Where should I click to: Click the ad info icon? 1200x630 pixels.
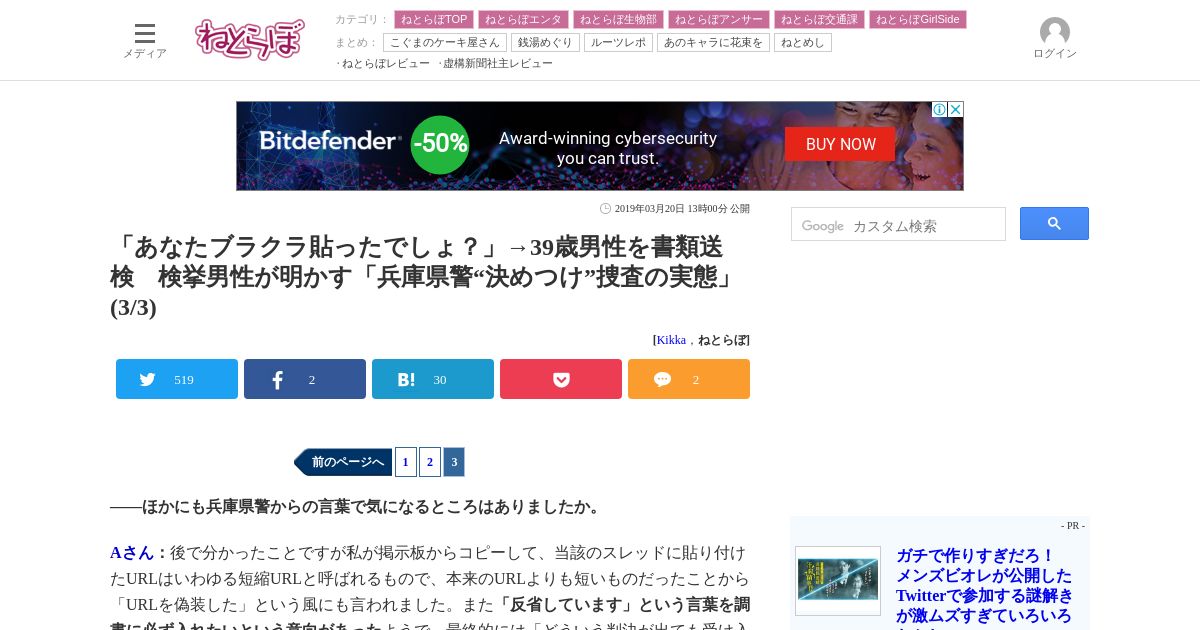click(x=940, y=109)
